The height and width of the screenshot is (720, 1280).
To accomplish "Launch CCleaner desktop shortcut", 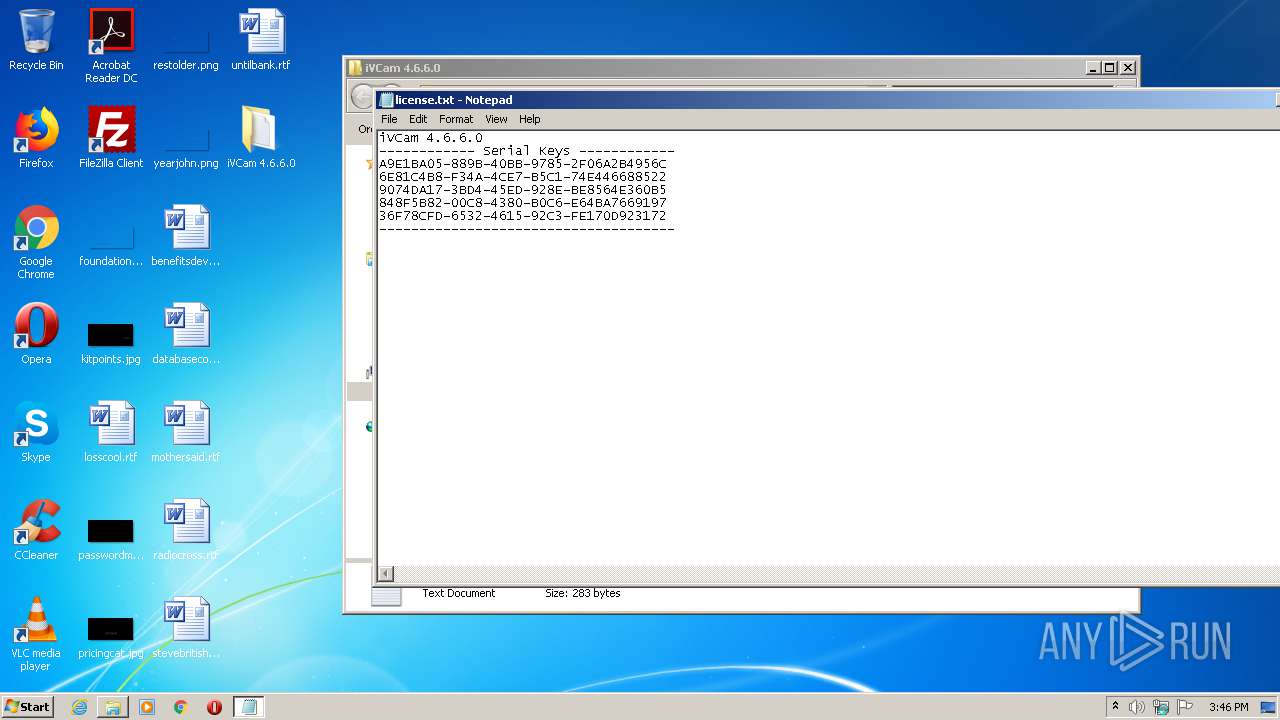I will [36, 530].
